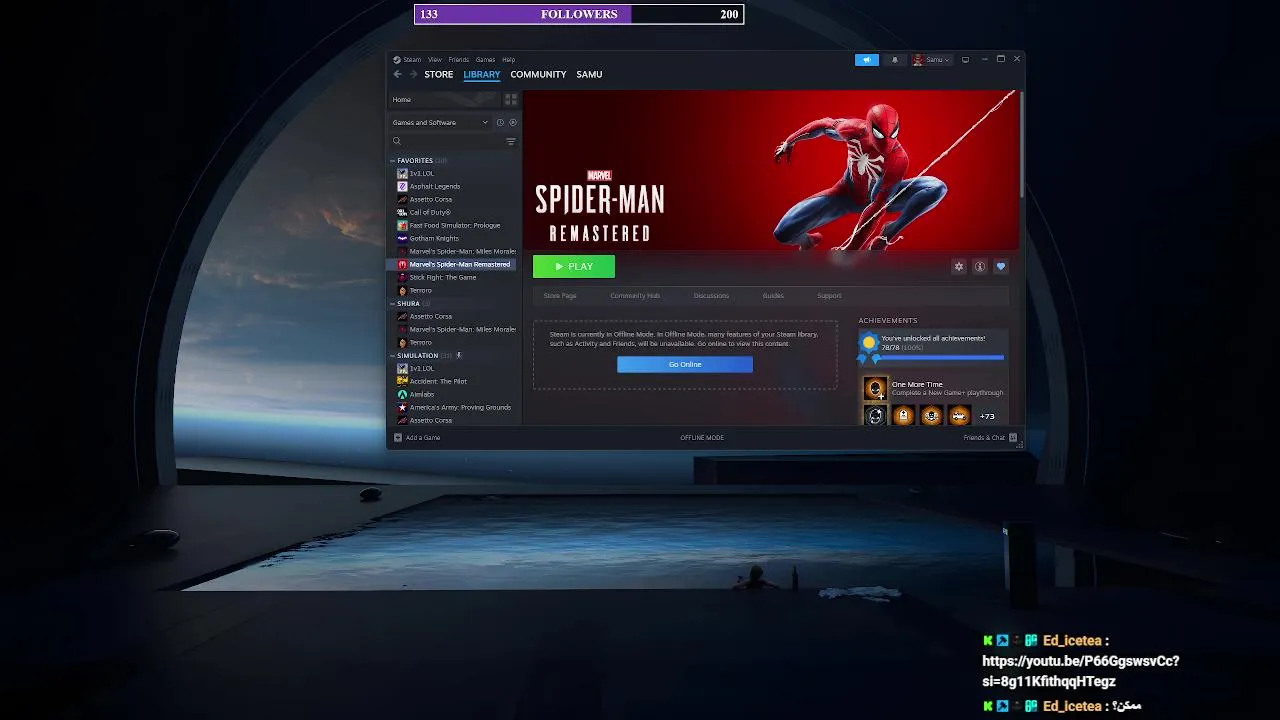
Task: Click the followers goal bar overlay
Action: (x=579, y=14)
